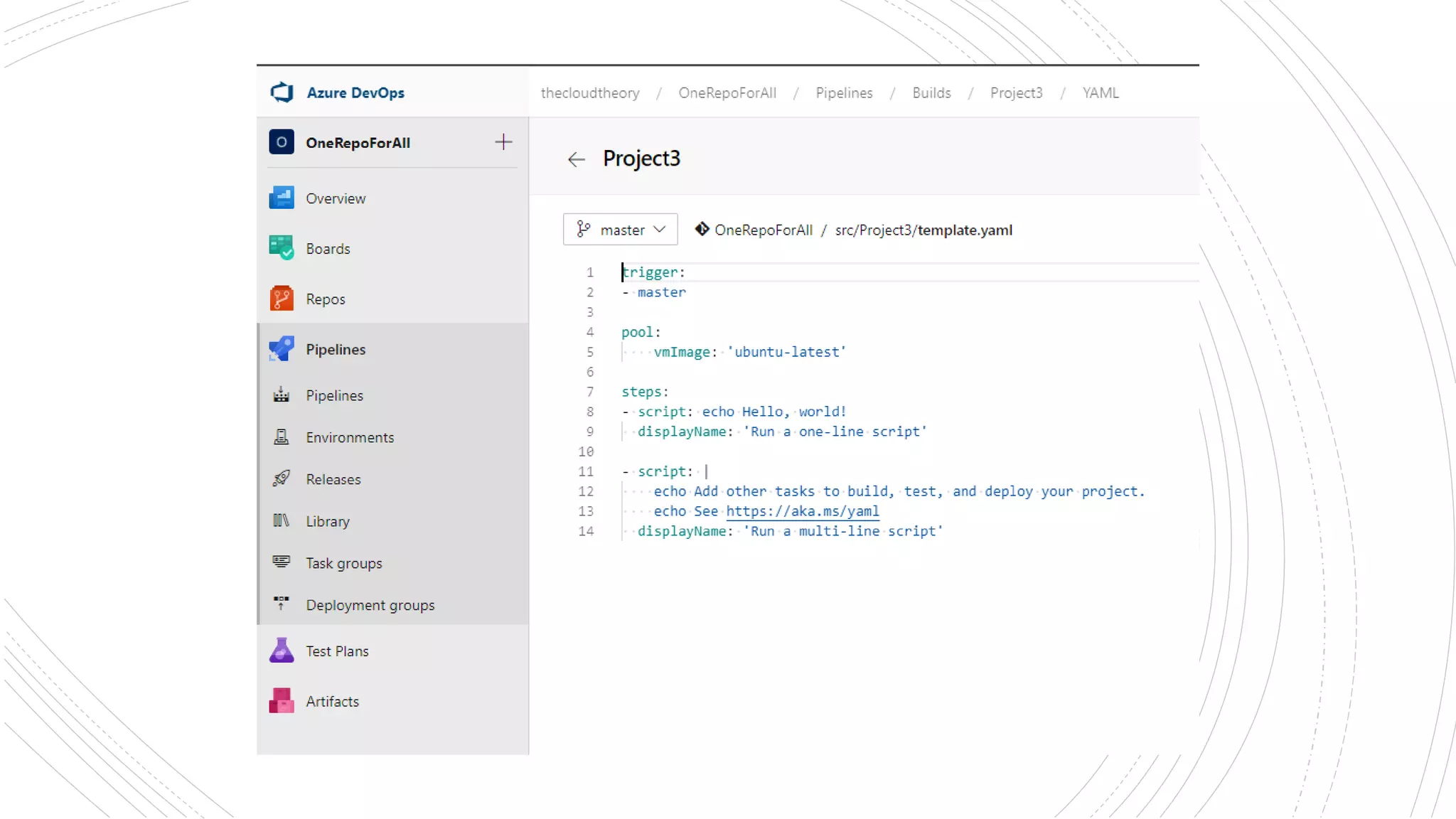This screenshot has height=819, width=1456.
Task: Click the Azure DevOps logo icon
Action: click(282, 92)
